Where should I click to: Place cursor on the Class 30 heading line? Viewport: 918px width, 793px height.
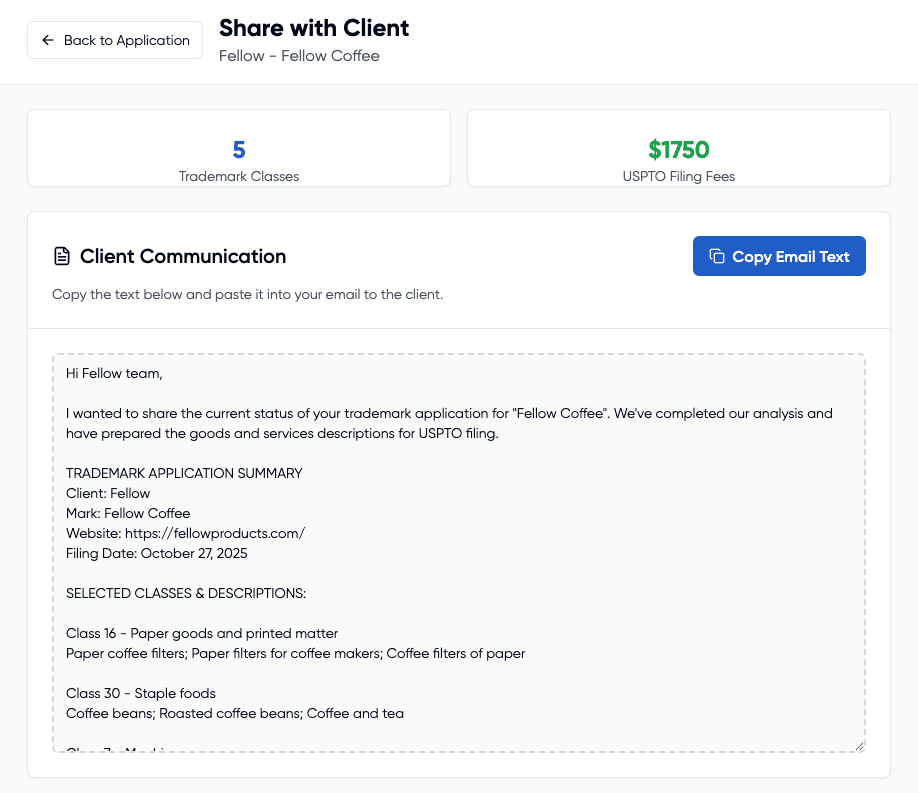tap(141, 693)
